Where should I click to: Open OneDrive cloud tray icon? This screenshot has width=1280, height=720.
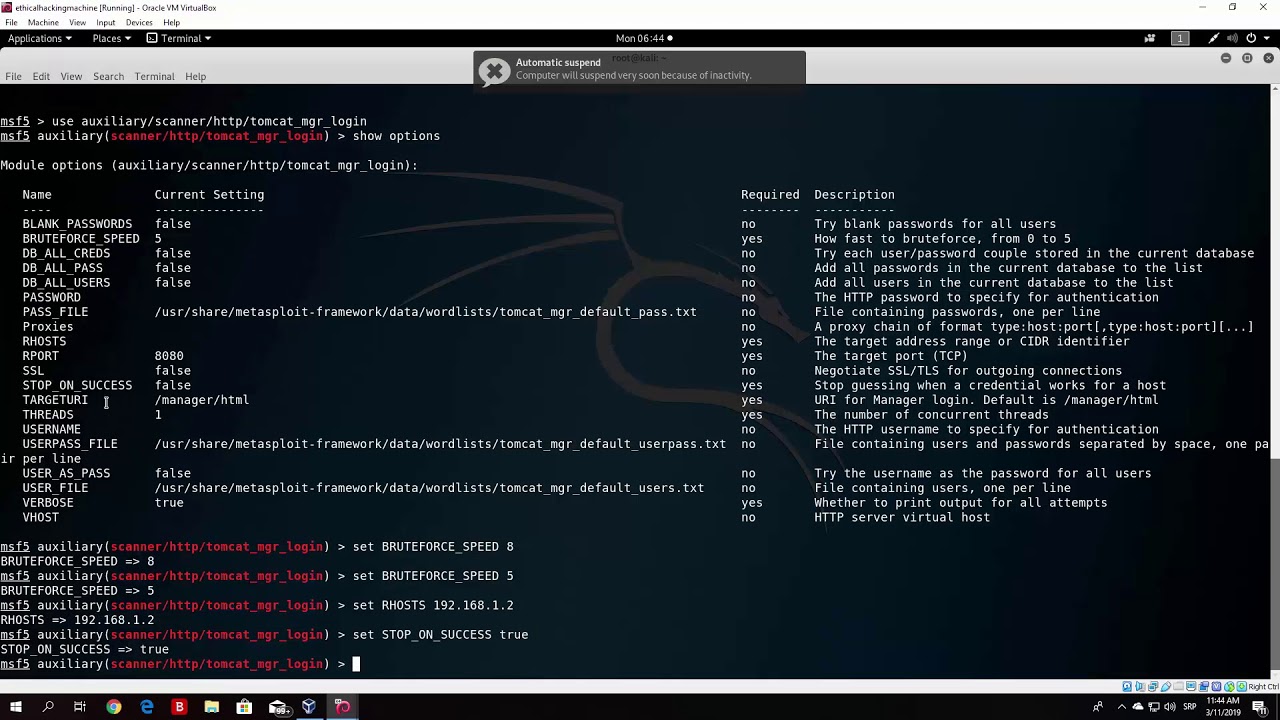click(1138, 706)
